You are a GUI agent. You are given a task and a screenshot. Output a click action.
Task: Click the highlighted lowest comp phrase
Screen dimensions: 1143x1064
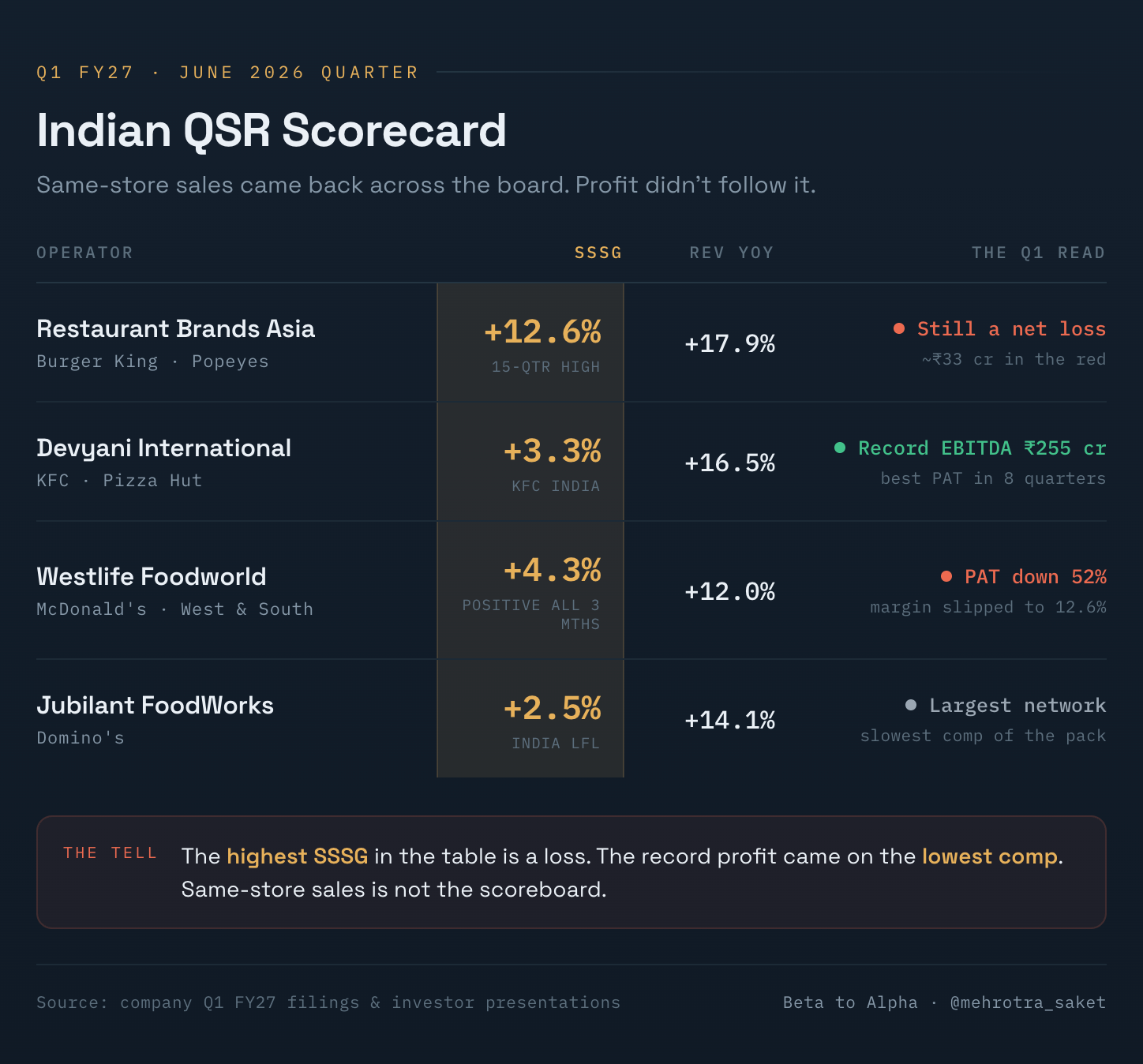click(x=990, y=856)
